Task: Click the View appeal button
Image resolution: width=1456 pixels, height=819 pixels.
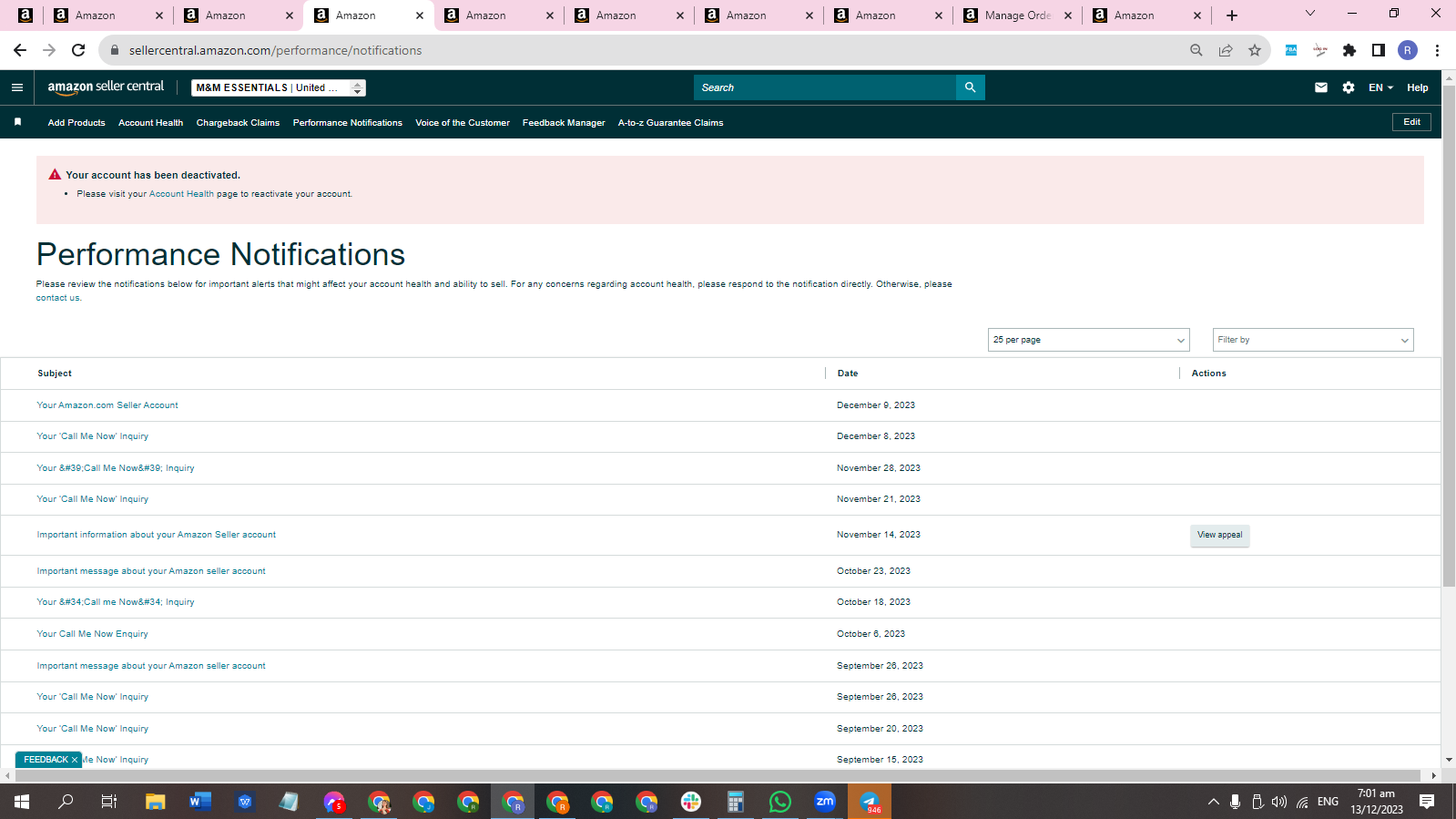Action: (x=1219, y=536)
